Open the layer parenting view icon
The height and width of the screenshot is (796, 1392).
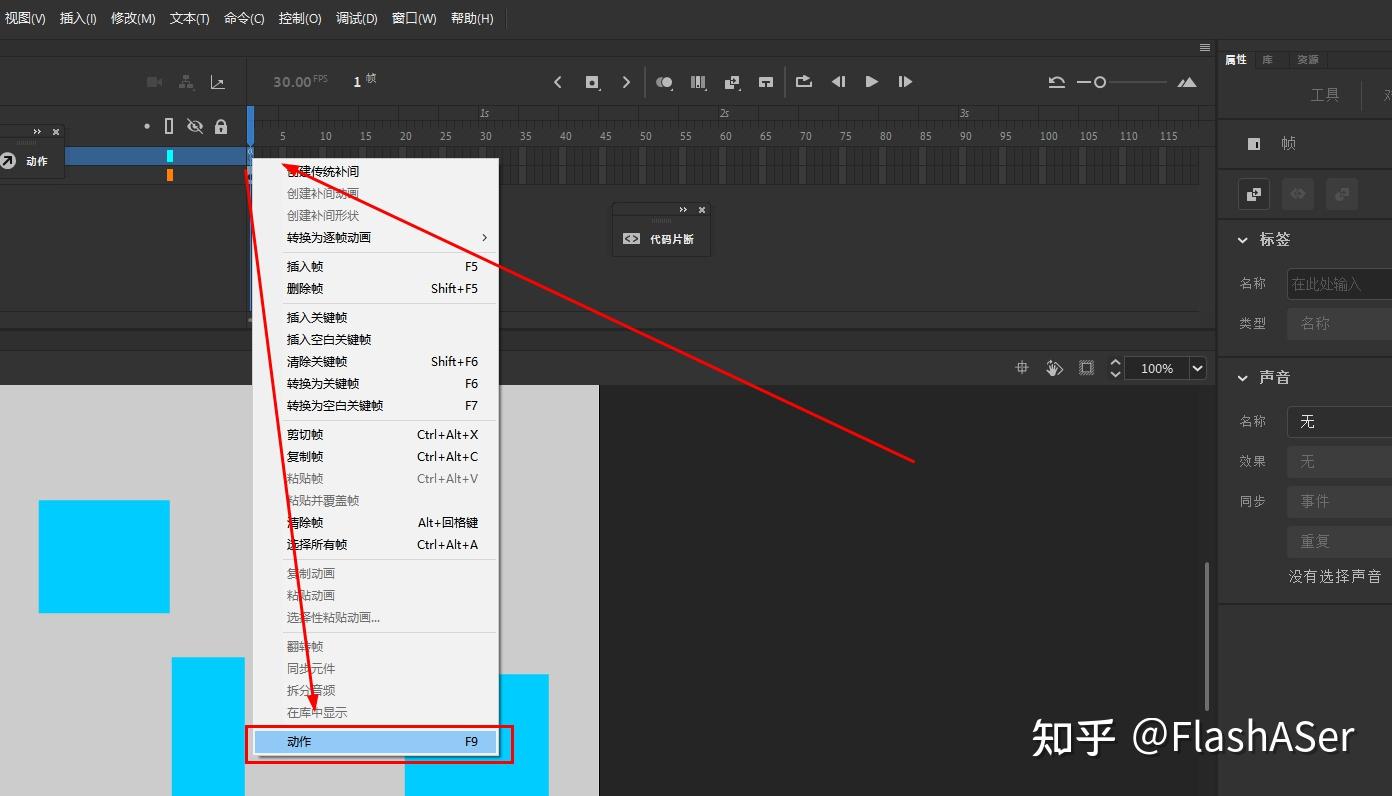click(186, 82)
